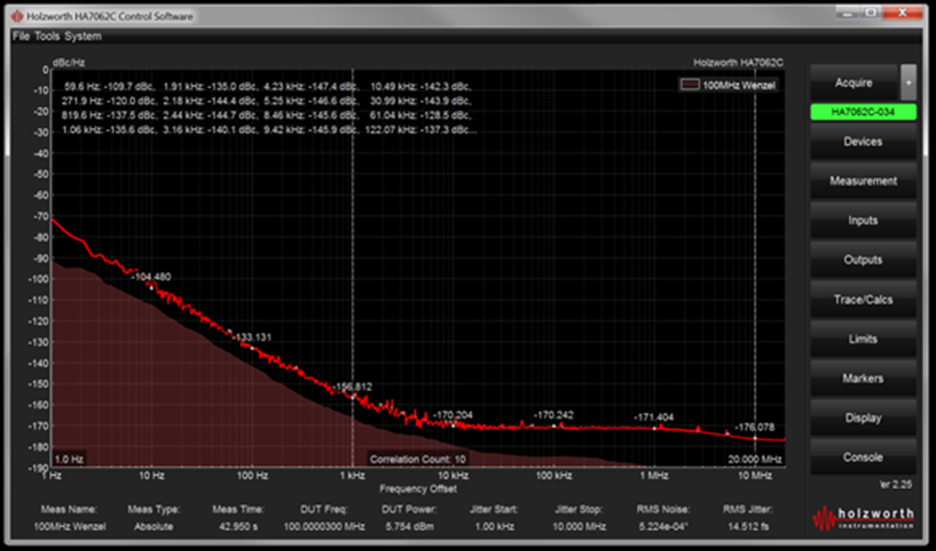The image size is (936, 551).
Task: Open the Markers panel
Action: point(862,379)
